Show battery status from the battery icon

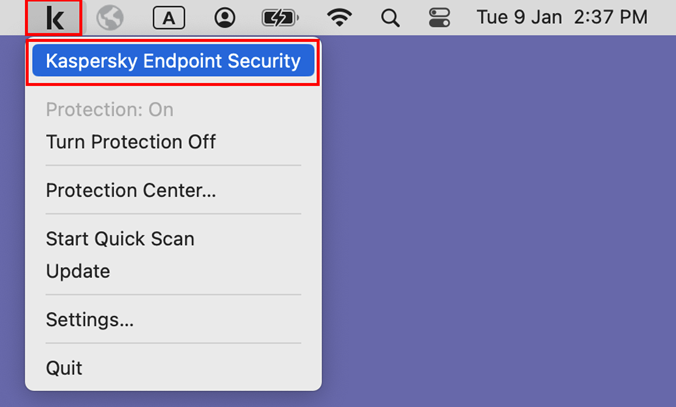[x=281, y=17]
